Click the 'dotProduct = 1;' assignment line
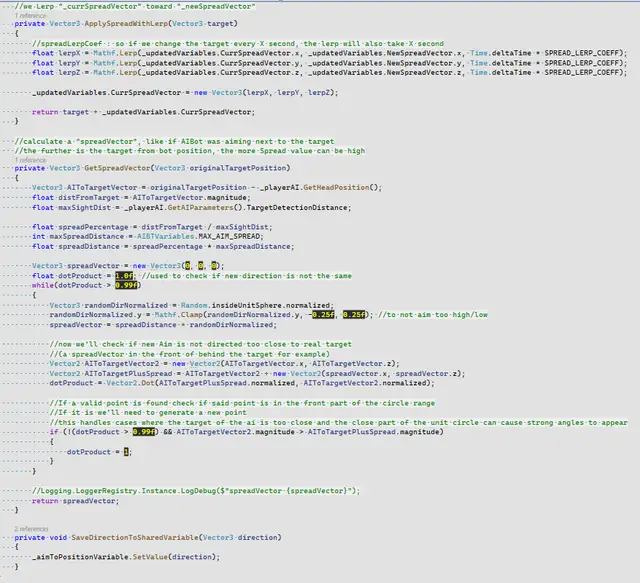Viewport: 640px width, 583px height. click(99, 452)
